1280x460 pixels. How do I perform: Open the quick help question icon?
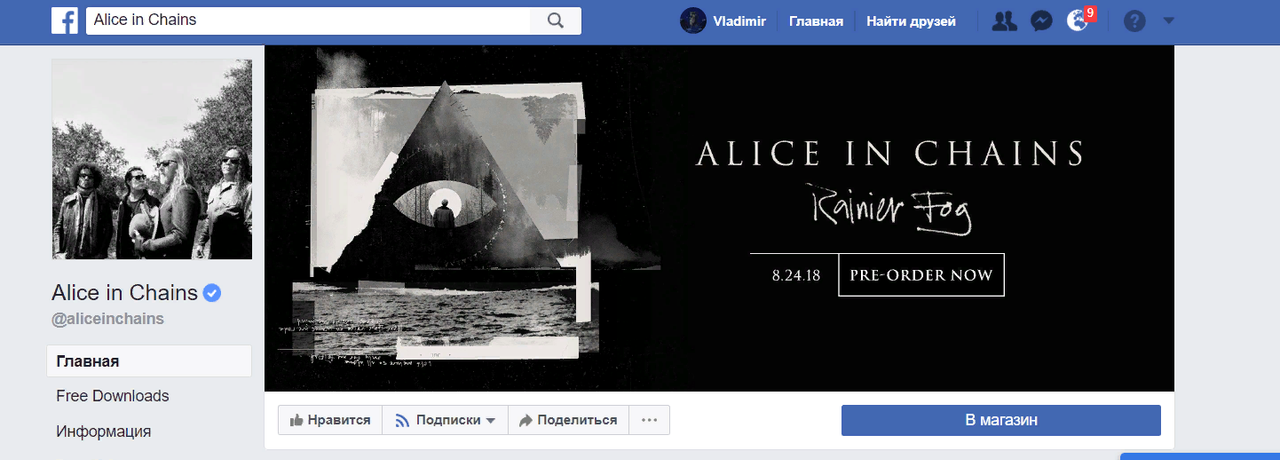[1134, 21]
